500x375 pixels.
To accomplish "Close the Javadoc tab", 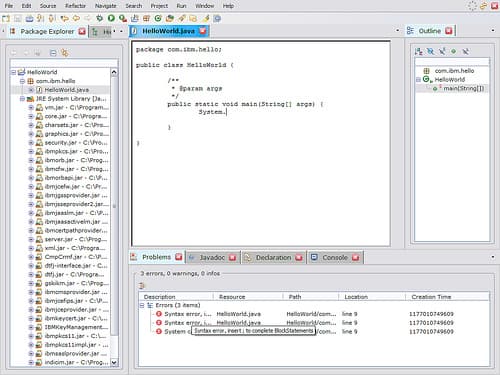I will point(232,257).
